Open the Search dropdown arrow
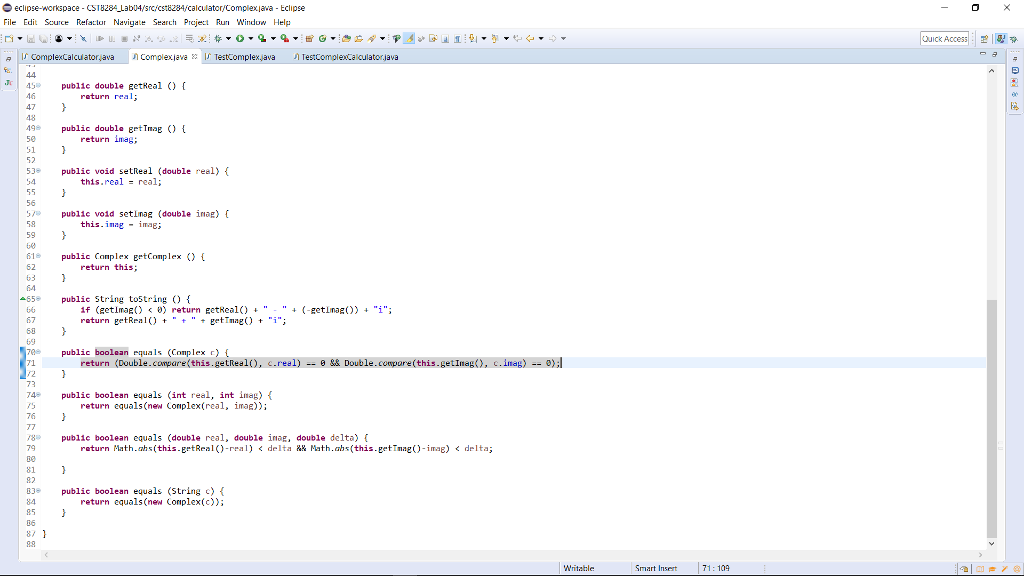 point(382,39)
